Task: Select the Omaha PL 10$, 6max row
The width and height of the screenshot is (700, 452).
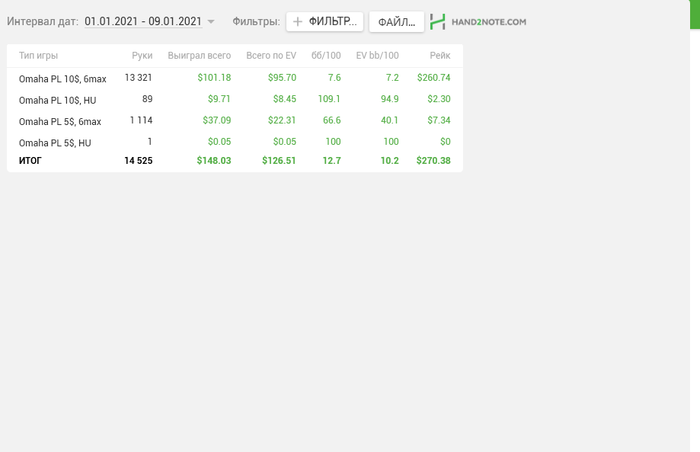Action: click(x=235, y=78)
